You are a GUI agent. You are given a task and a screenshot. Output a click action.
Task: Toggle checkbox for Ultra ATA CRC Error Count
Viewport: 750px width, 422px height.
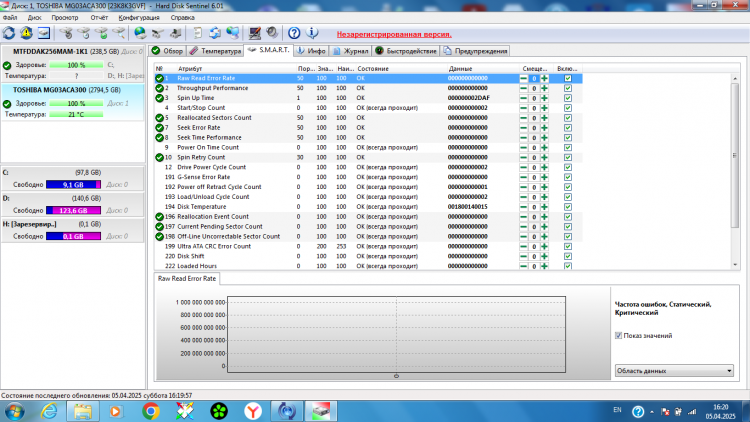coord(568,246)
